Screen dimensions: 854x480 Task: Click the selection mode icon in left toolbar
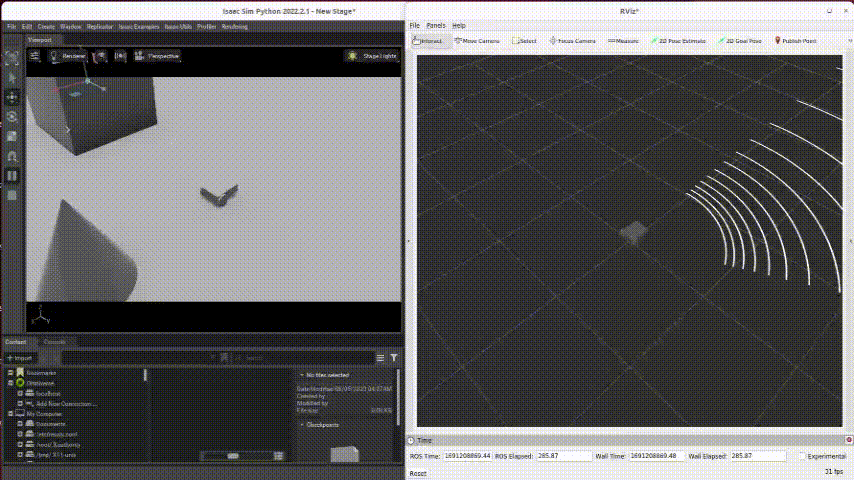[x=11, y=58]
